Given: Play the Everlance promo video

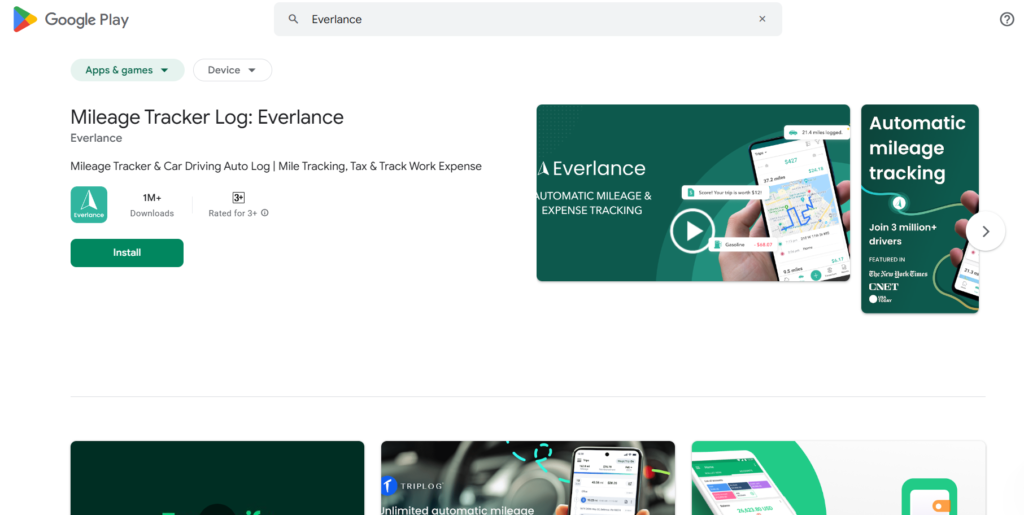Looking at the screenshot, I should pos(693,230).
